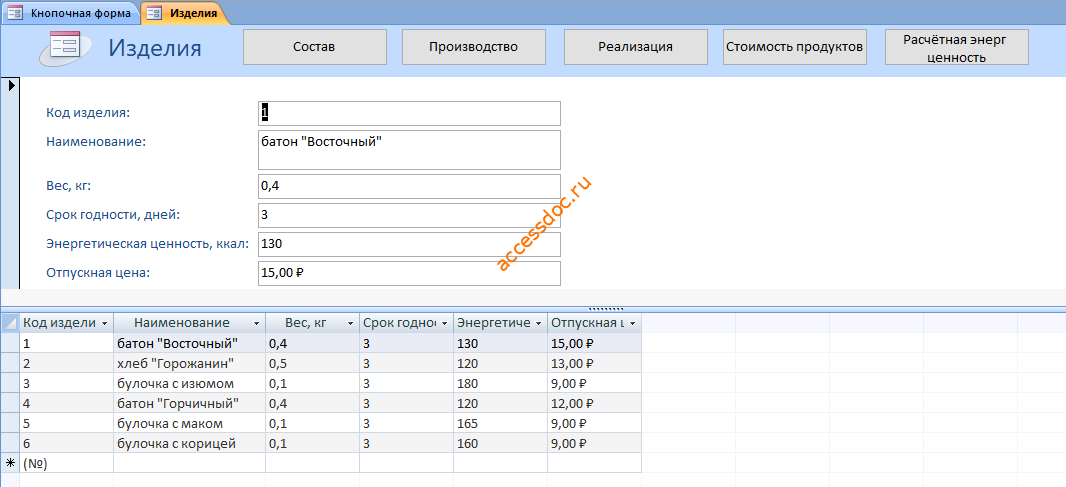1066x487 pixels.
Task: Click Код изделия value 3 cell
Action: (67, 383)
